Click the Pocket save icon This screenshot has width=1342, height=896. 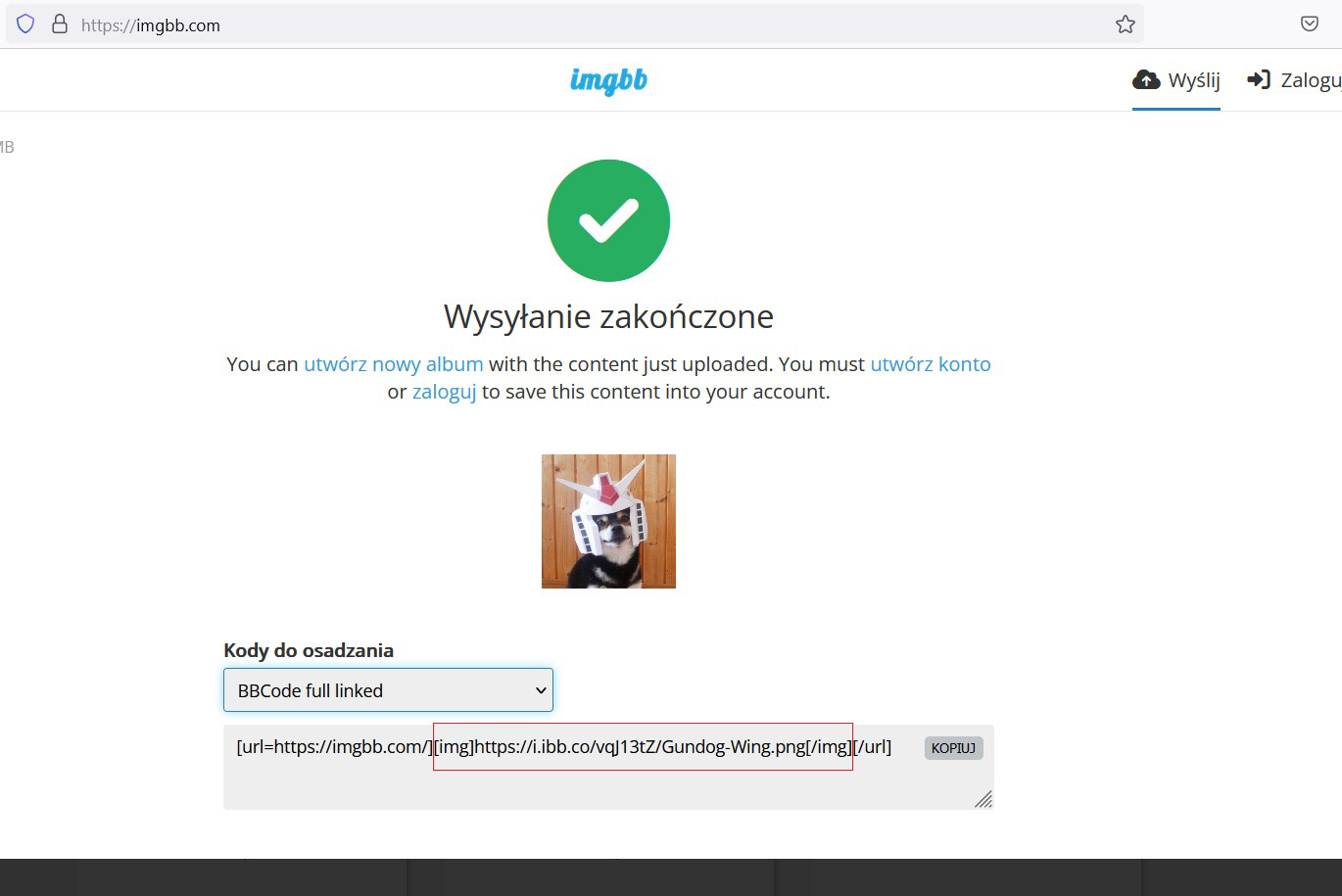[x=1310, y=24]
